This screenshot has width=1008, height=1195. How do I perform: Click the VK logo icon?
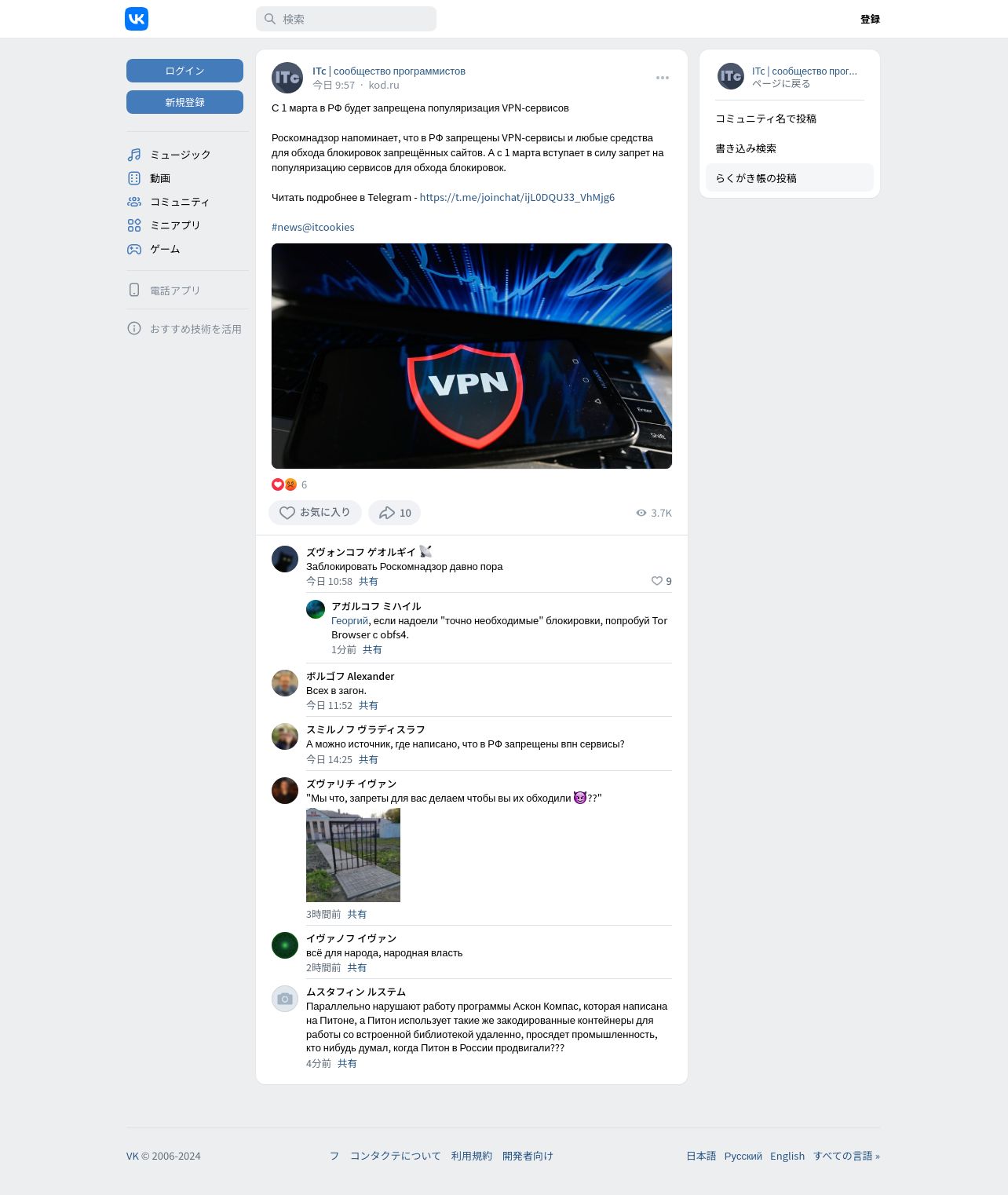[x=137, y=19]
